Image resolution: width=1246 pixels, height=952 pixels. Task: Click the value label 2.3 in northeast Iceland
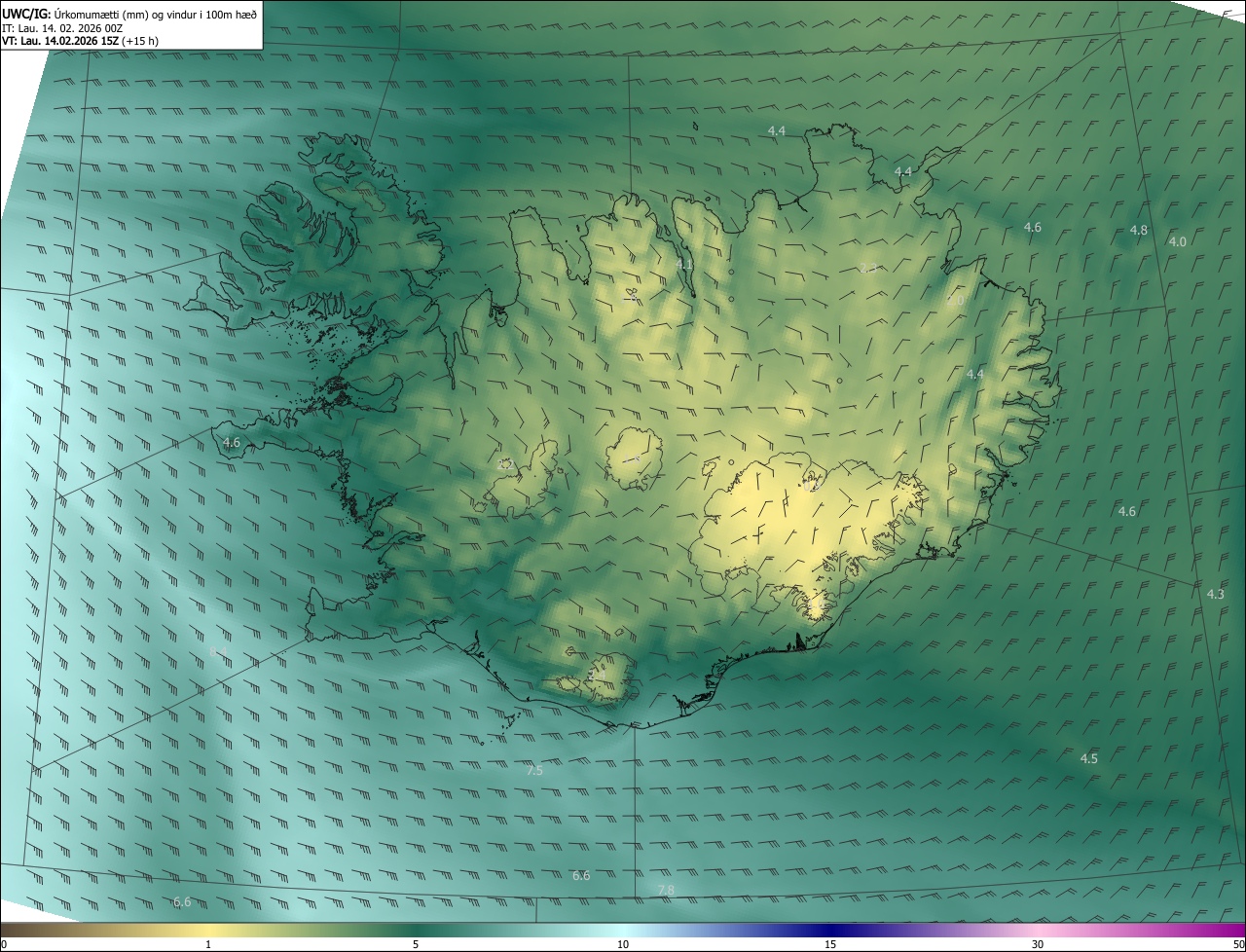click(x=868, y=268)
